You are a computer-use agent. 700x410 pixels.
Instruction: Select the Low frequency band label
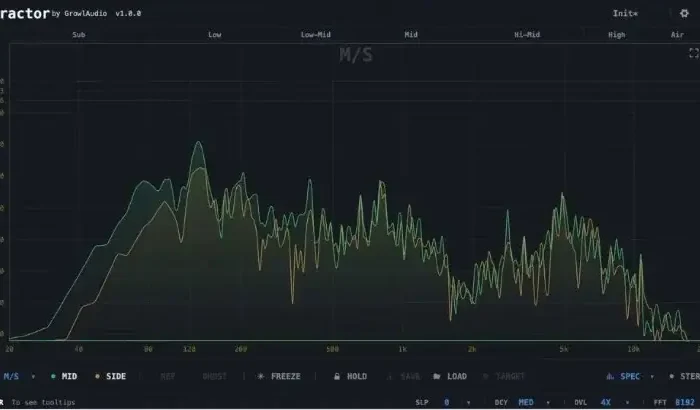point(215,35)
